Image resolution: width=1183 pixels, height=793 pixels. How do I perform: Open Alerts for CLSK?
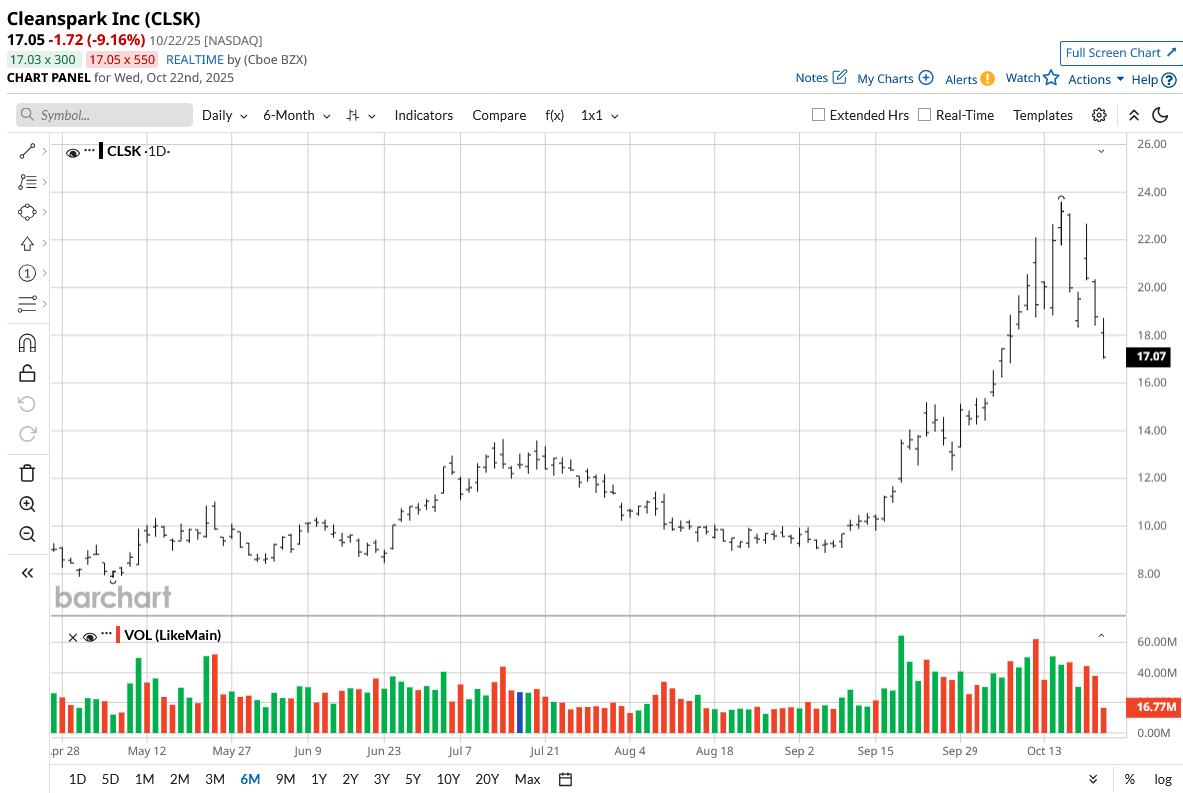[x=969, y=79]
